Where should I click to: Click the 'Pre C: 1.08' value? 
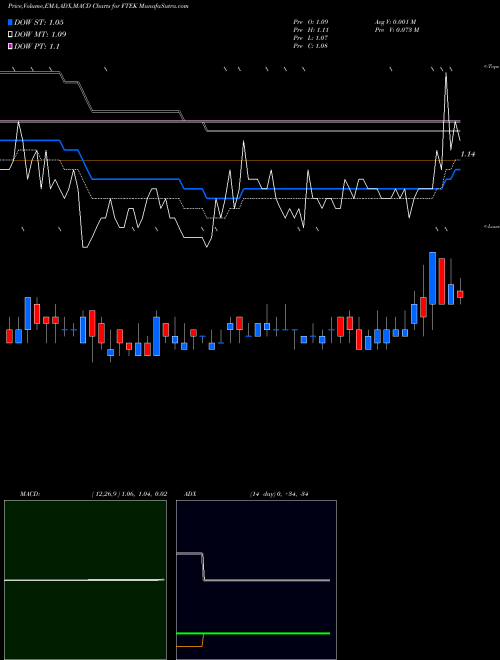point(311,46)
